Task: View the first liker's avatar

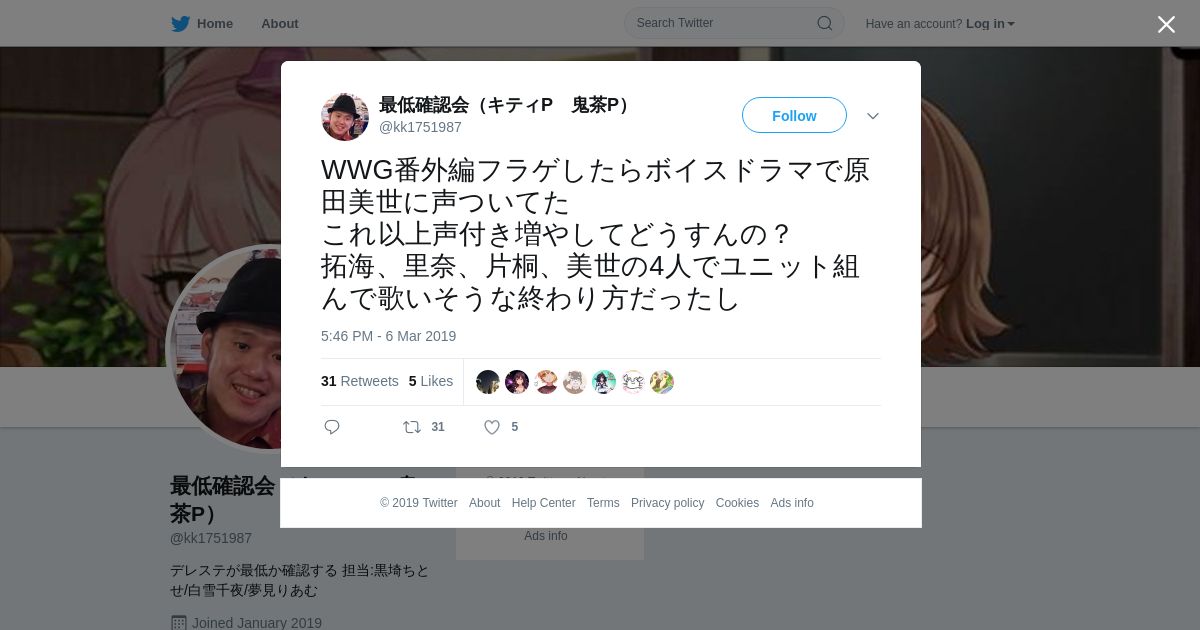Action: click(x=488, y=382)
